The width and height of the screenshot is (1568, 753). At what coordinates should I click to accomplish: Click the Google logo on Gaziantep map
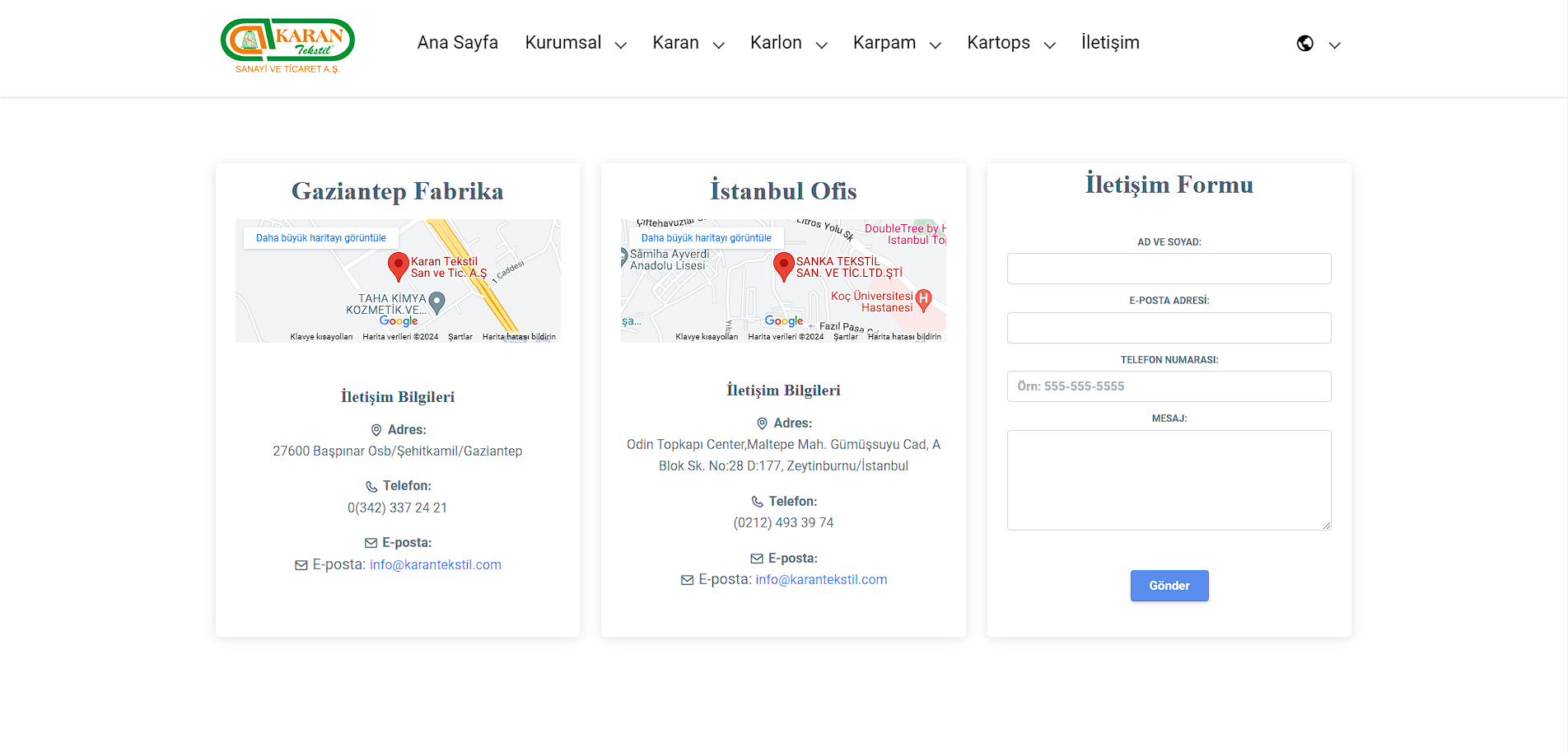point(399,321)
